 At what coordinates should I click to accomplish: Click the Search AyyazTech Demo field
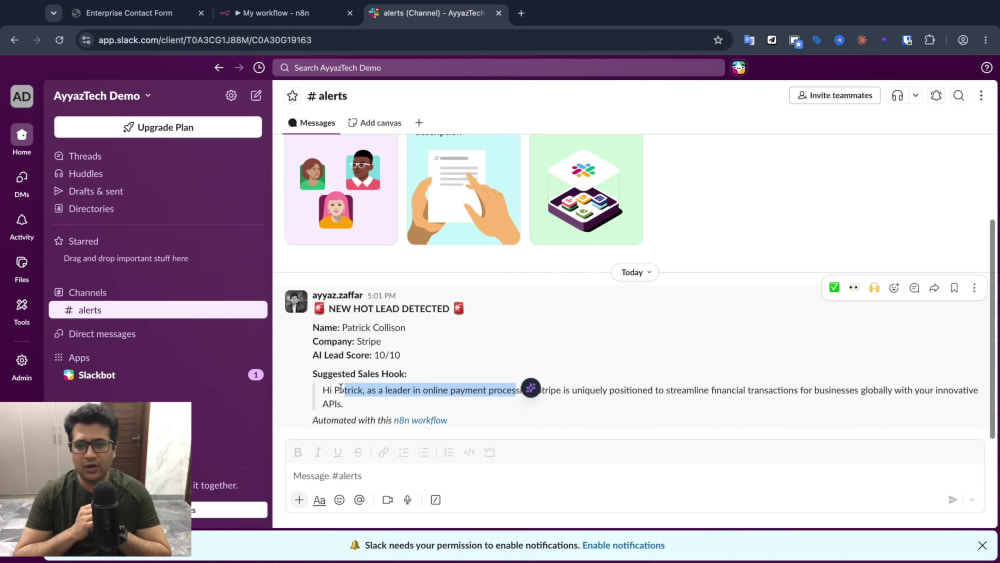click(499, 68)
